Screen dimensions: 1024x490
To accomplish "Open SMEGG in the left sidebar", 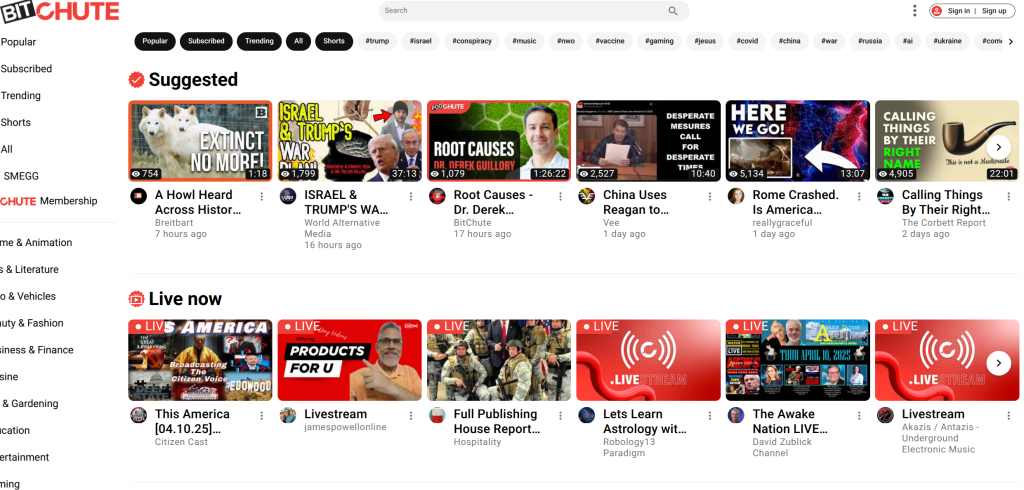I will (21, 176).
